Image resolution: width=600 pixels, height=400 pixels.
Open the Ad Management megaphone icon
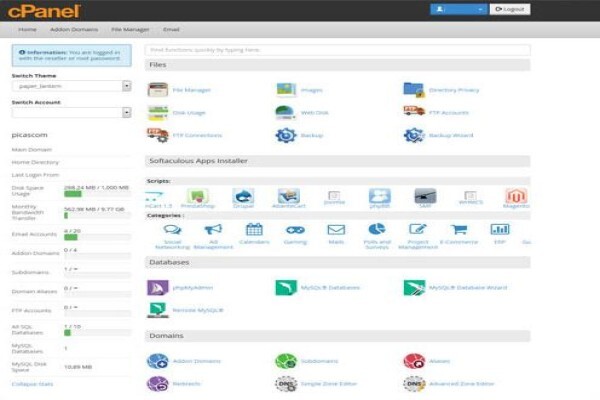pyautogui.click(x=213, y=230)
